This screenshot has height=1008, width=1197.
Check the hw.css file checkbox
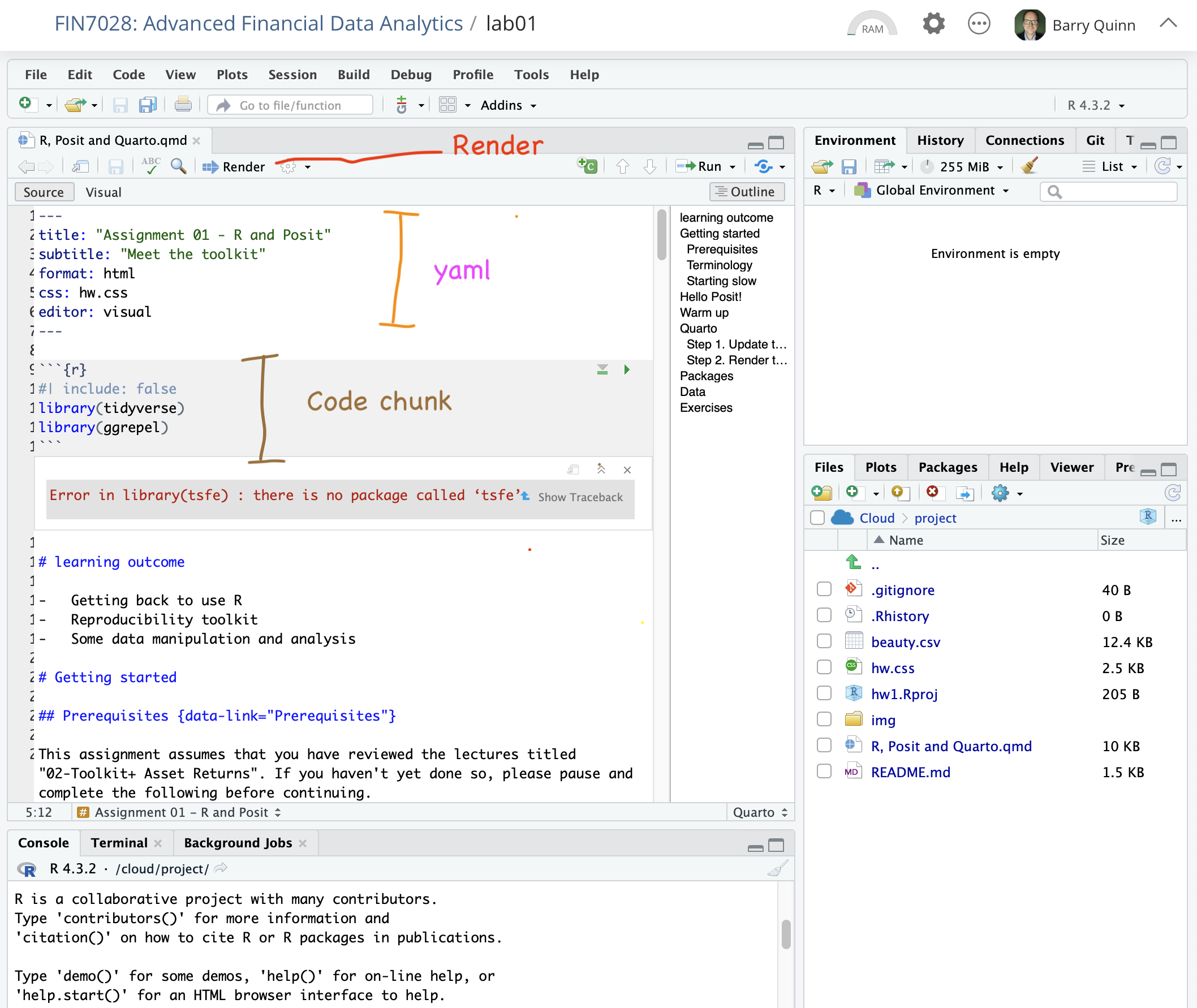point(824,667)
